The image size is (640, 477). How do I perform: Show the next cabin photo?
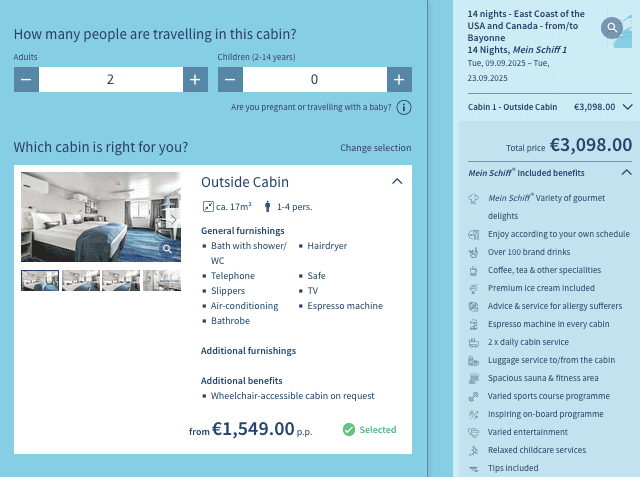(x=173, y=219)
